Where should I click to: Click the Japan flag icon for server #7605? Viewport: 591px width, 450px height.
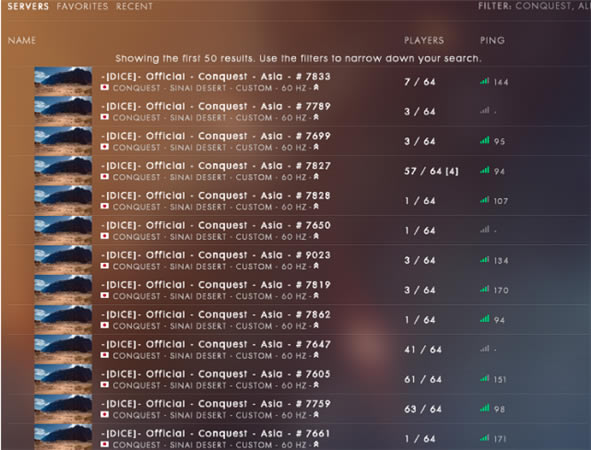[x=105, y=385]
